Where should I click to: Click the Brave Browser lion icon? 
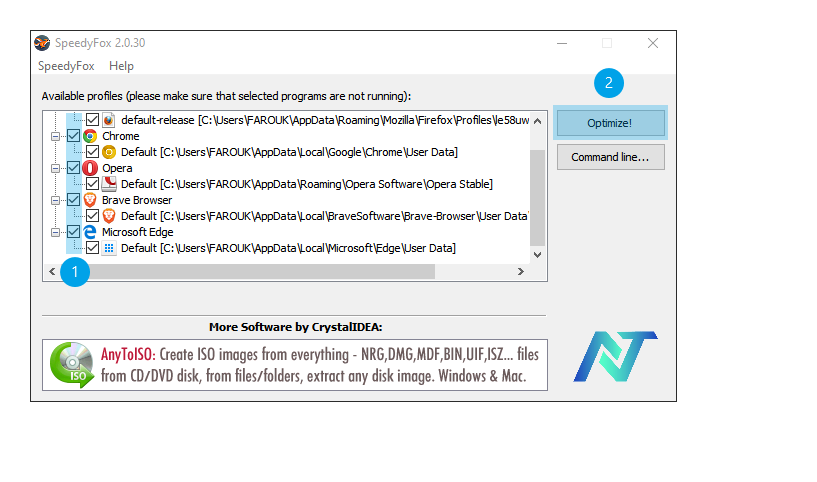tap(90, 200)
